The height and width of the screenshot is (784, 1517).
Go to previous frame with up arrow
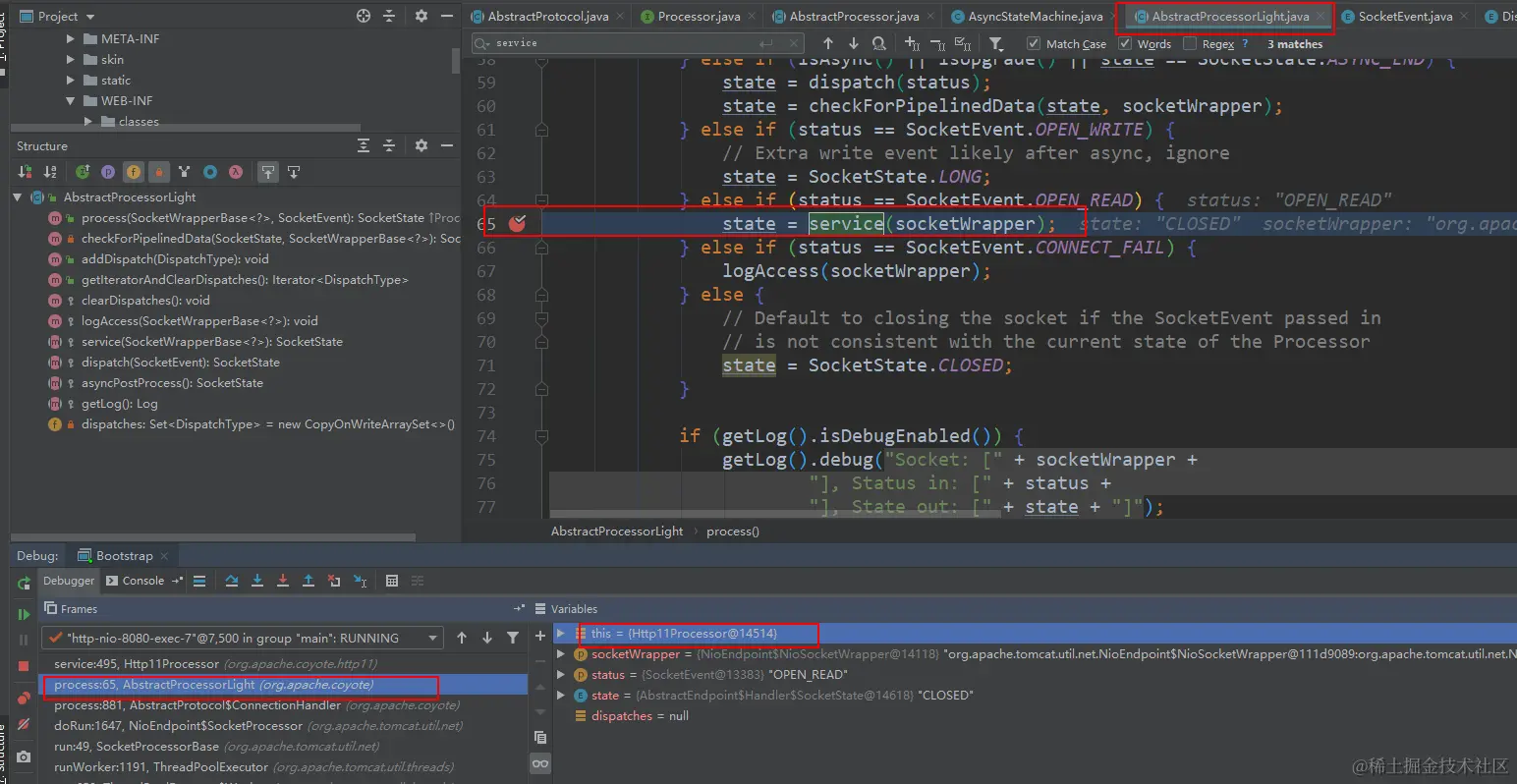[x=462, y=638]
